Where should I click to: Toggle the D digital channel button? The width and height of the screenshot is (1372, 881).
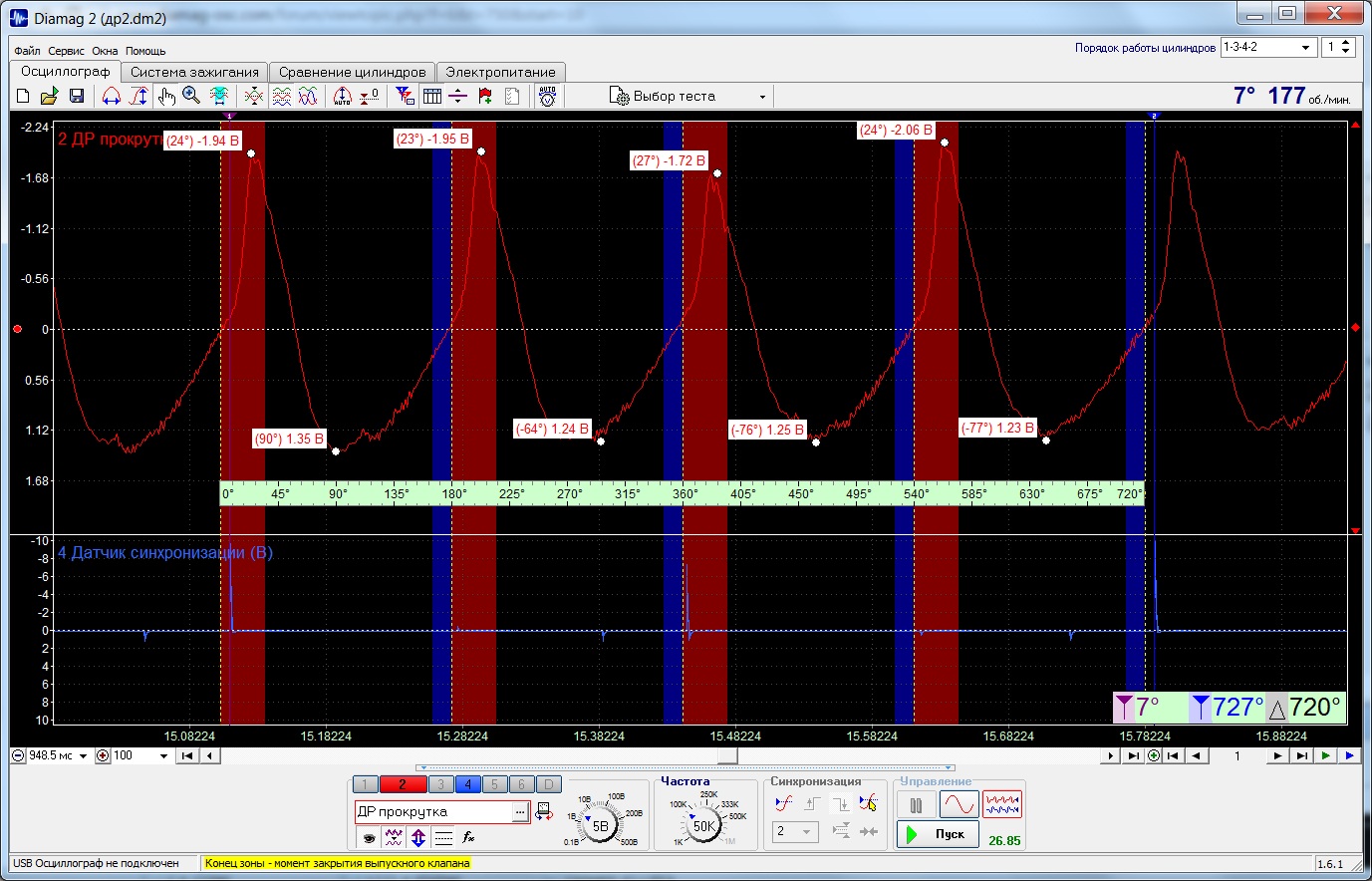click(x=549, y=784)
